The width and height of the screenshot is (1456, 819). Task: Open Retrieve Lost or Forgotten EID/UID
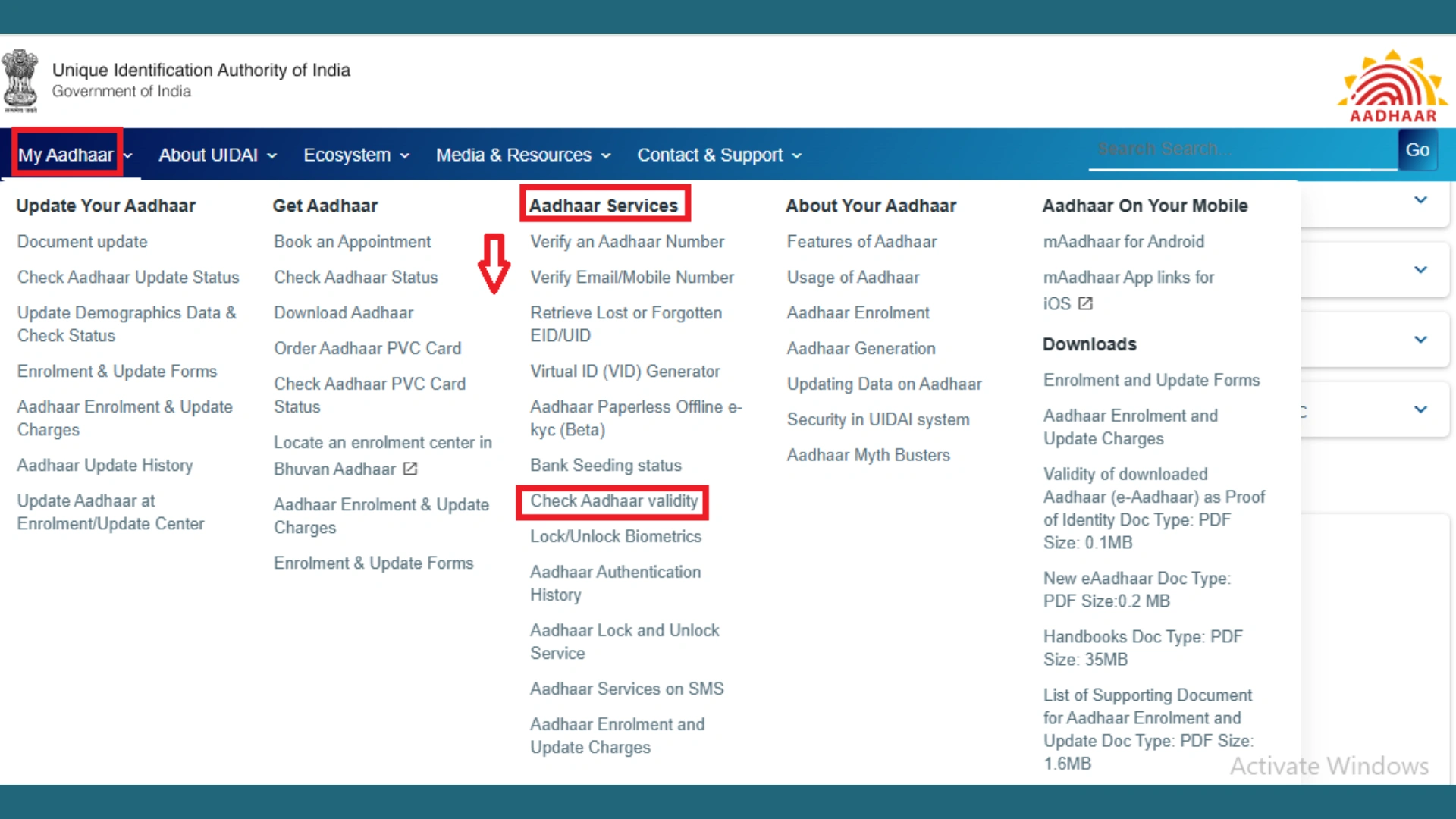click(x=626, y=324)
